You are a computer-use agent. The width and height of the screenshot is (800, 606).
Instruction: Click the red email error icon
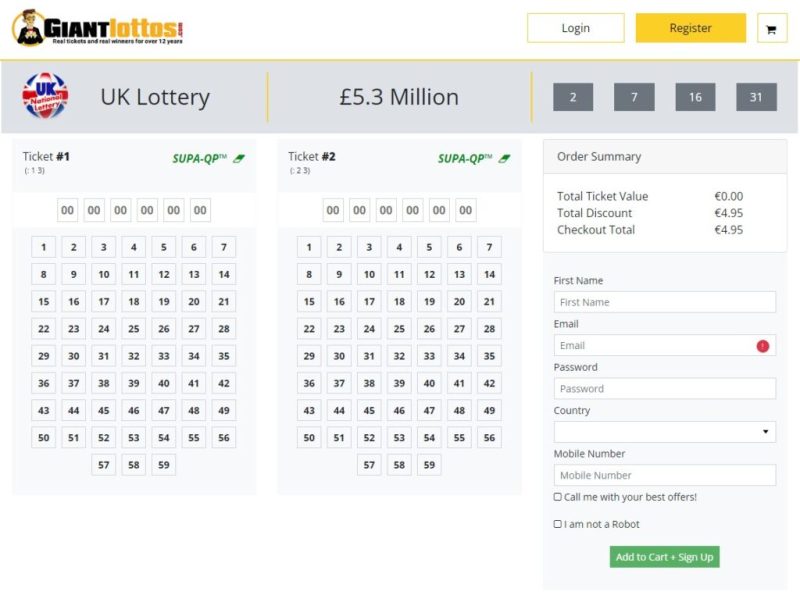point(763,346)
